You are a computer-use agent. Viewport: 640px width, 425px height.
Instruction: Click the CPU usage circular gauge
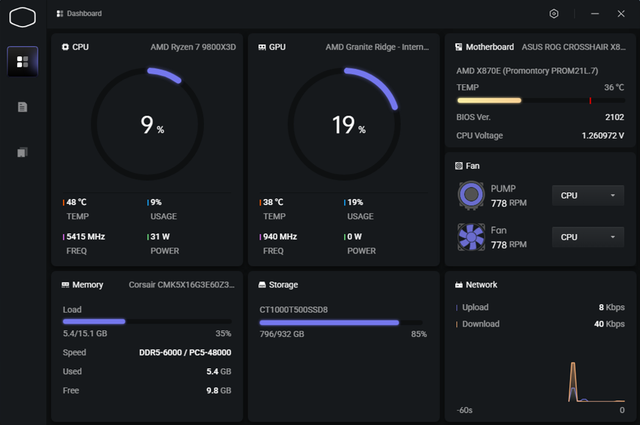pyautogui.click(x=148, y=125)
